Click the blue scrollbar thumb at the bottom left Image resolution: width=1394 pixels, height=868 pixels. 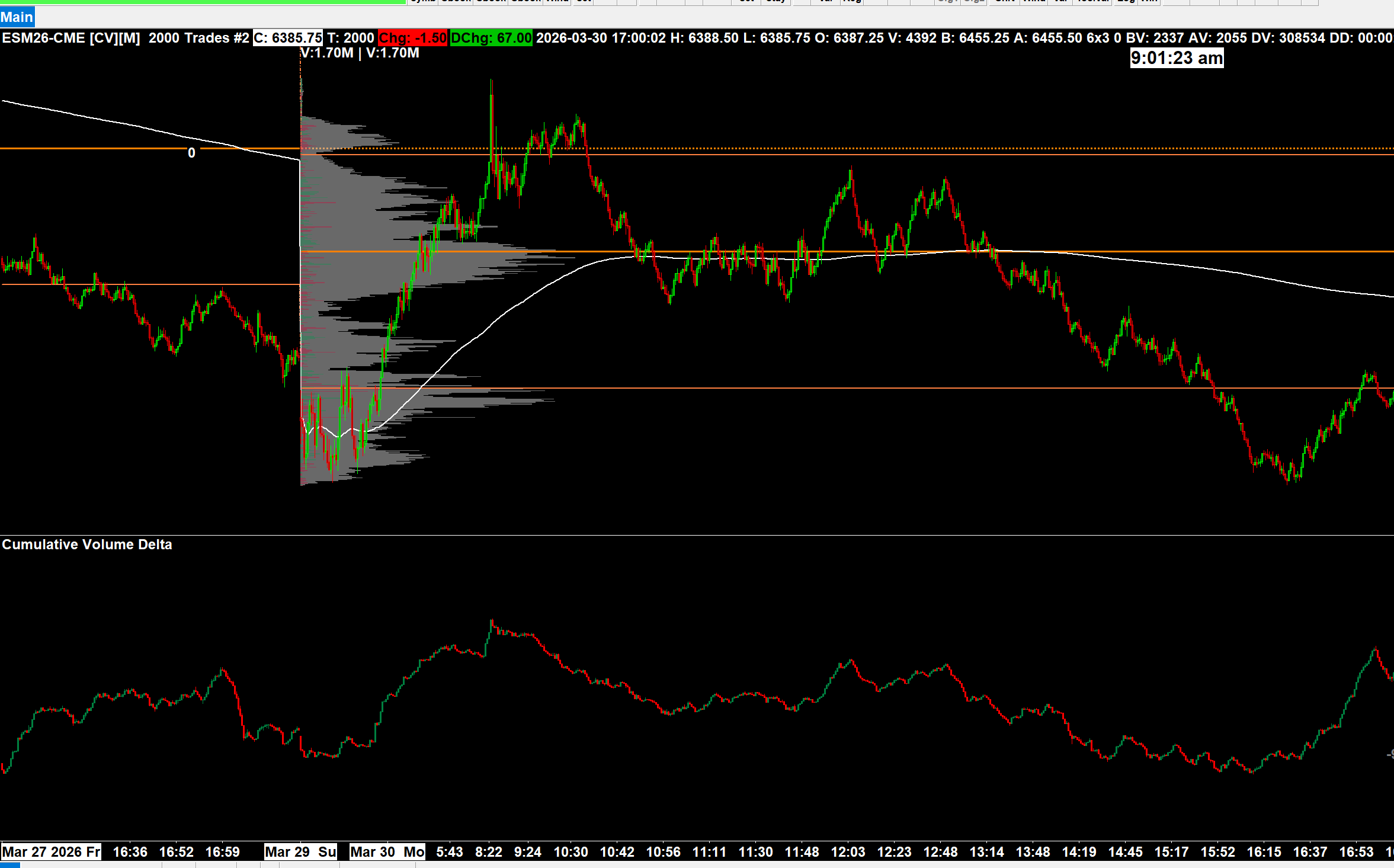click(x=10, y=865)
